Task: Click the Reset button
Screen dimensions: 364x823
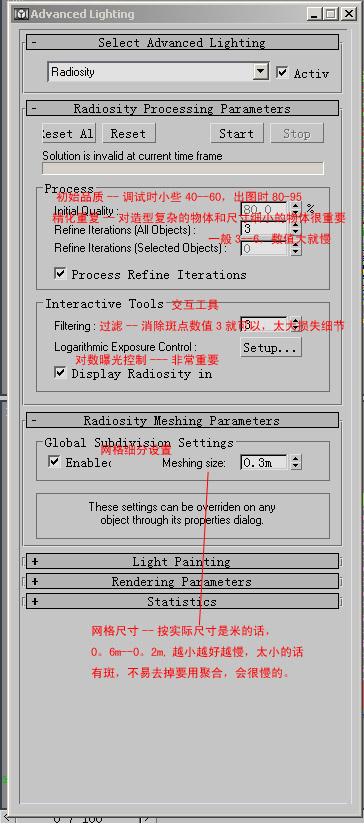Action: (x=129, y=133)
